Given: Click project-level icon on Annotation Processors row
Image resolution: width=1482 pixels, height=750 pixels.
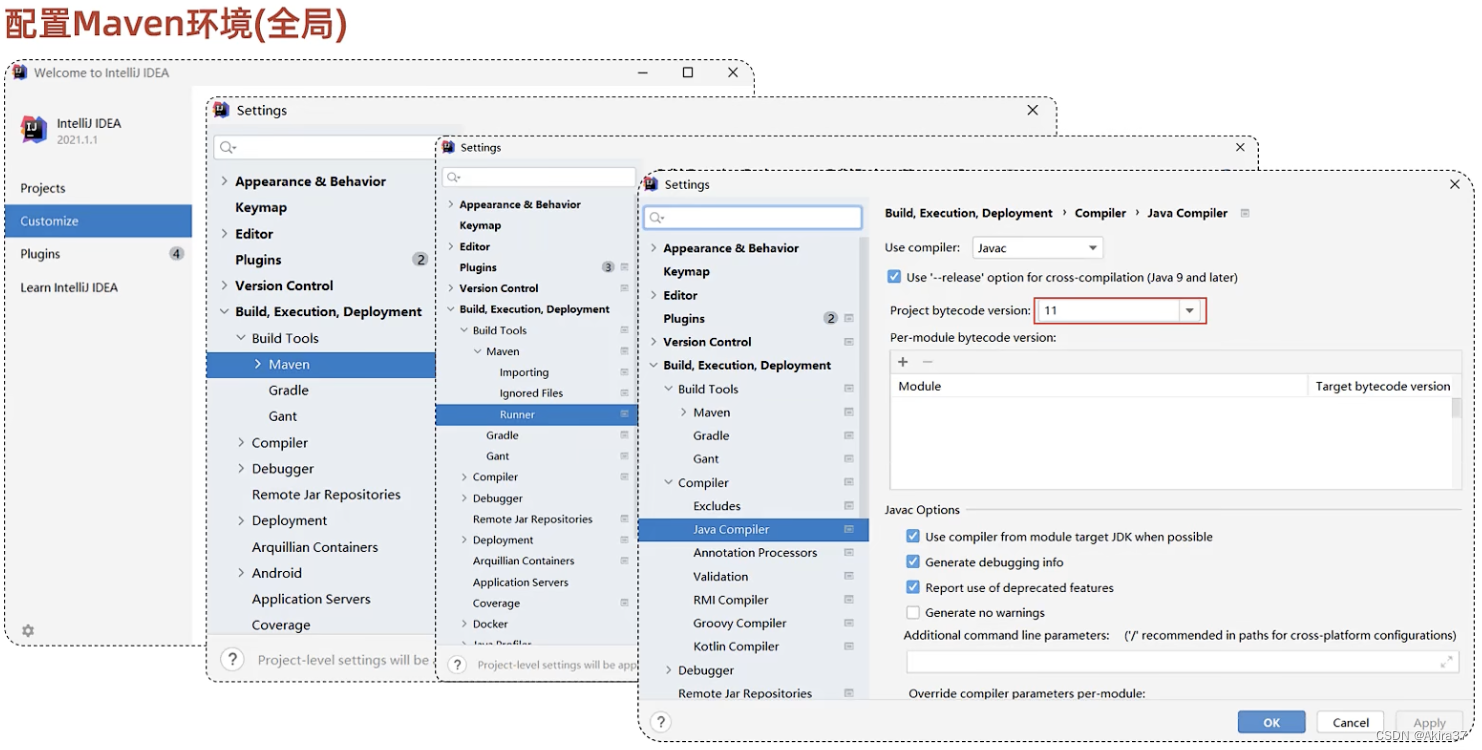Looking at the screenshot, I should click(x=849, y=553).
